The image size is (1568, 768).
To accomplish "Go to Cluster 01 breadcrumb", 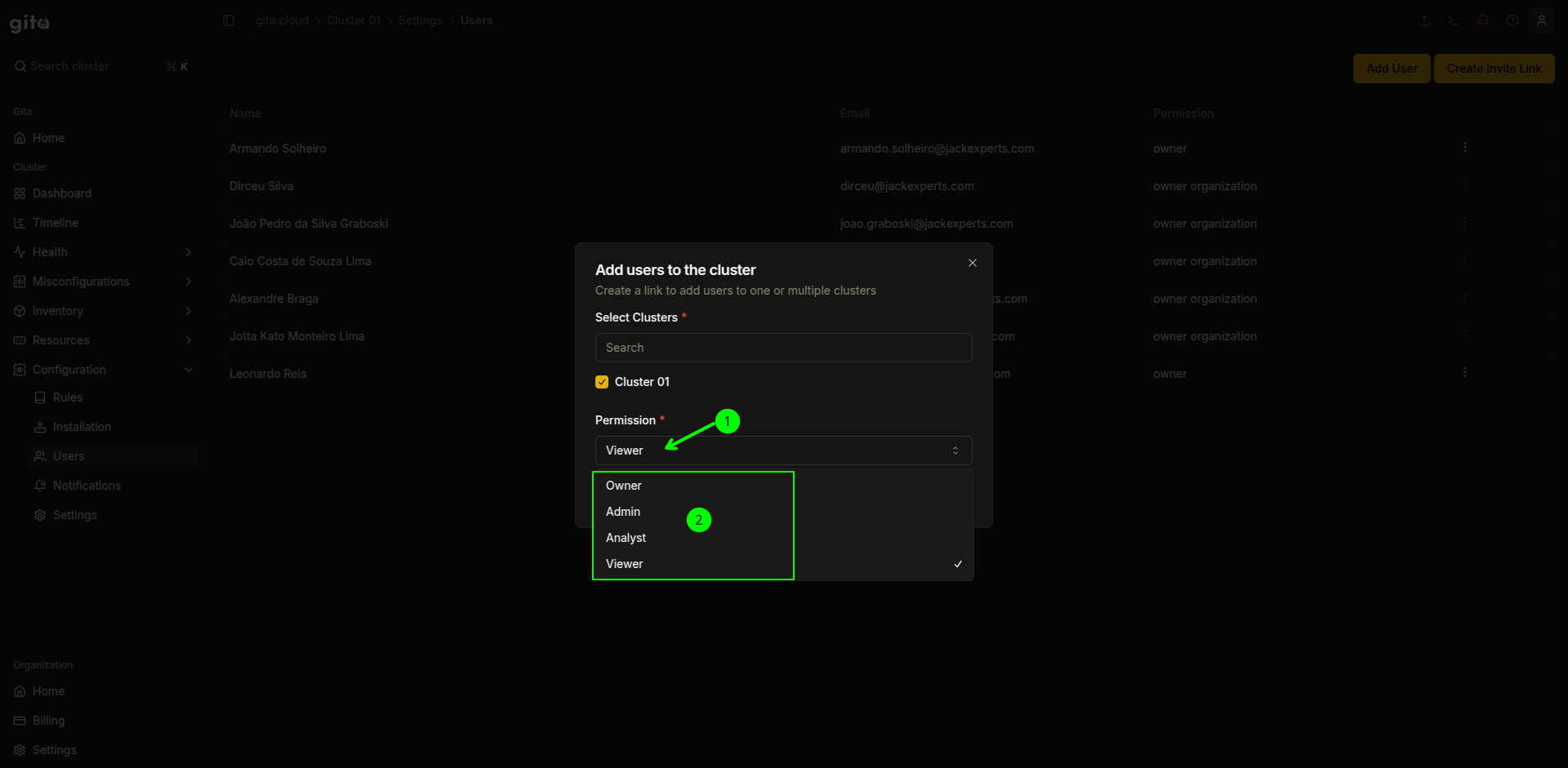I will point(354,20).
